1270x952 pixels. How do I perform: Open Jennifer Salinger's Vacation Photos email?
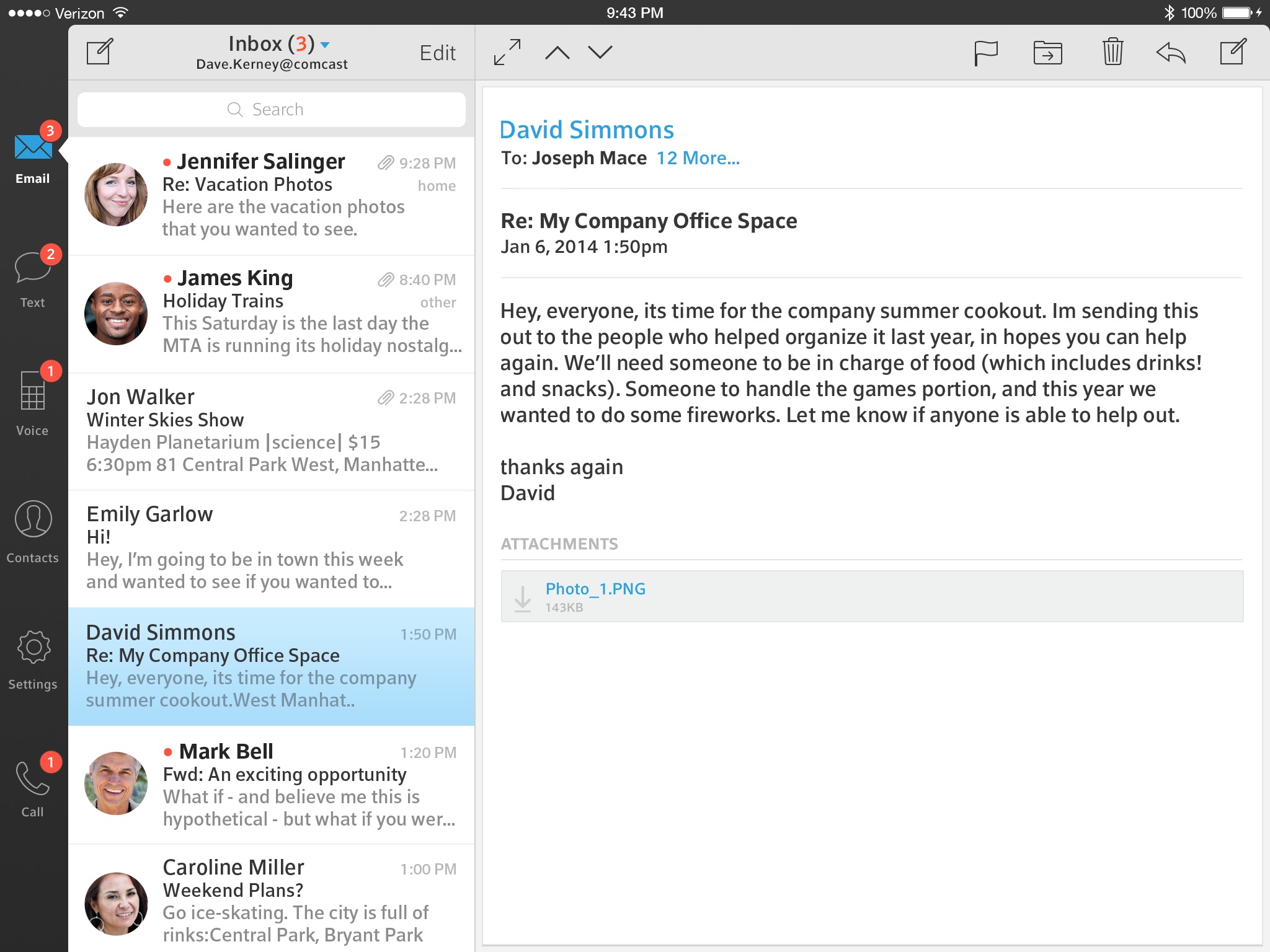coord(272,196)
